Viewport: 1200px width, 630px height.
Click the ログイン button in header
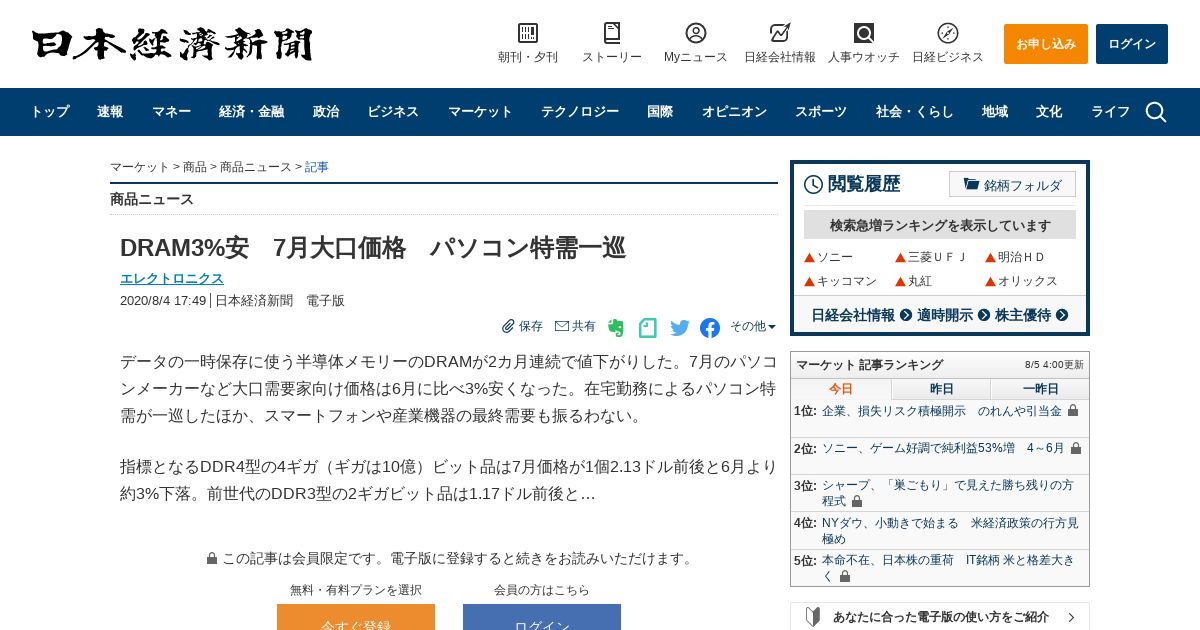pyautogui.click(x=1132, y=44)
